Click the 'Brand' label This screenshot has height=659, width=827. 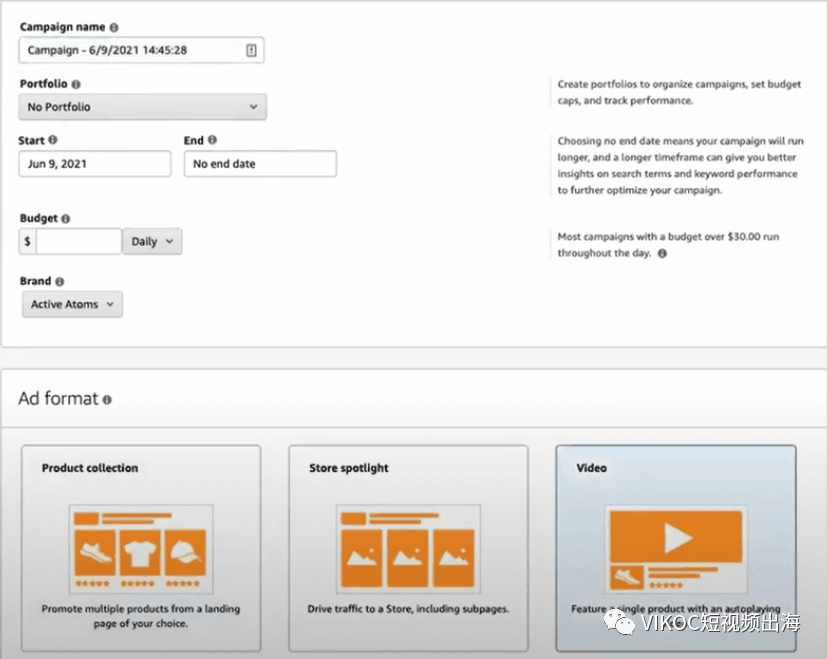(35, 281)
